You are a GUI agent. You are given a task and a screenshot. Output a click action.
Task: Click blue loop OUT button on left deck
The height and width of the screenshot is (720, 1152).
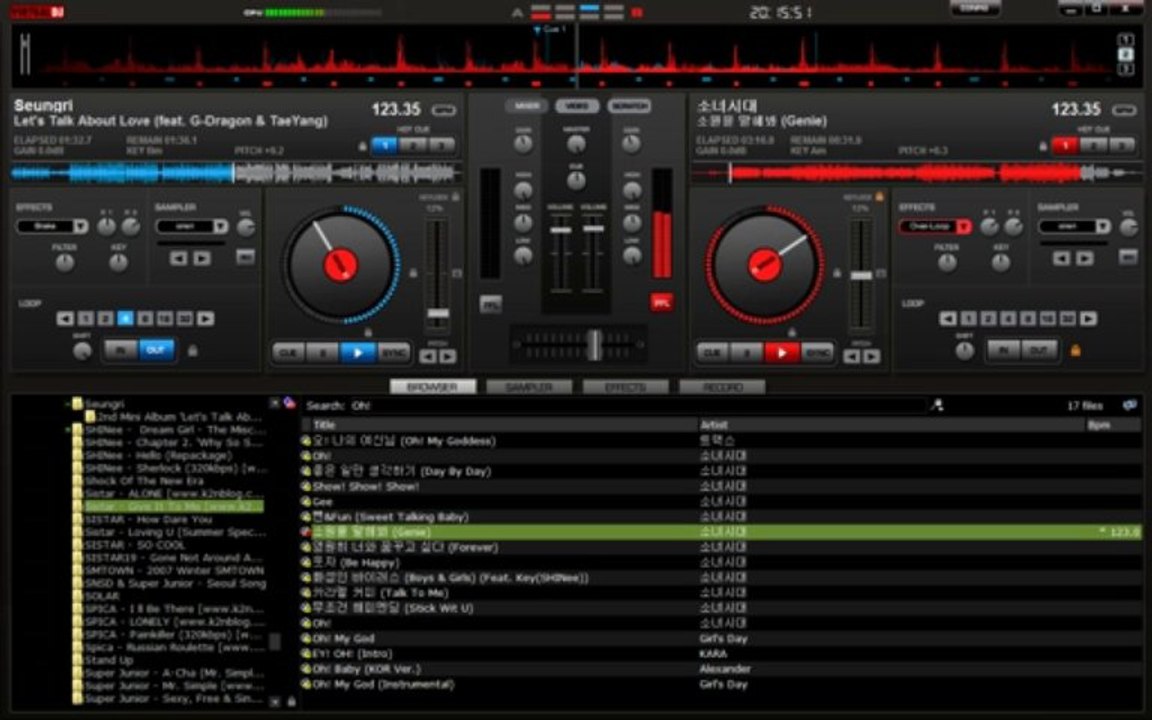(x=156, y=350)
